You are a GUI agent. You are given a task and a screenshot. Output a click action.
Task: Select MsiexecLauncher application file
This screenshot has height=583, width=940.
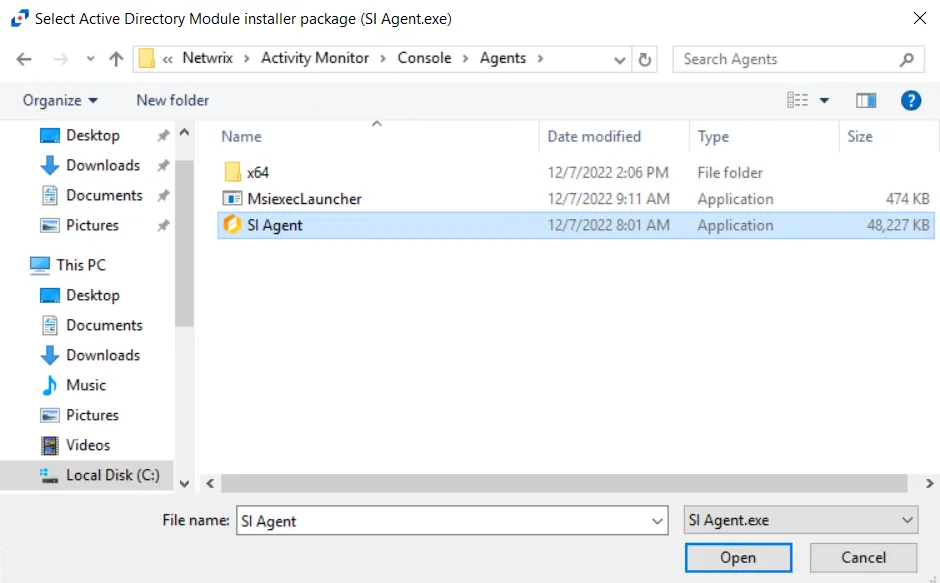305,199
